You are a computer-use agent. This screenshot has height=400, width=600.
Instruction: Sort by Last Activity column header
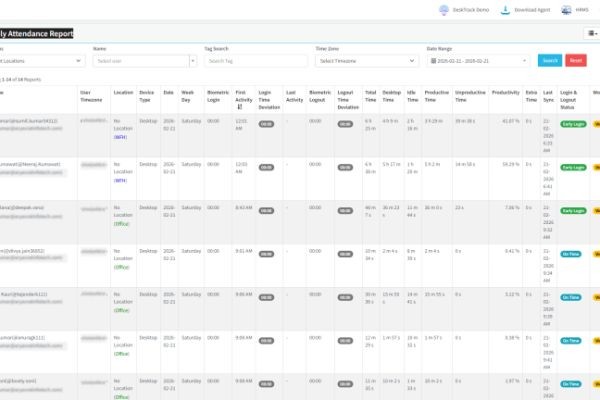[294, 96]
